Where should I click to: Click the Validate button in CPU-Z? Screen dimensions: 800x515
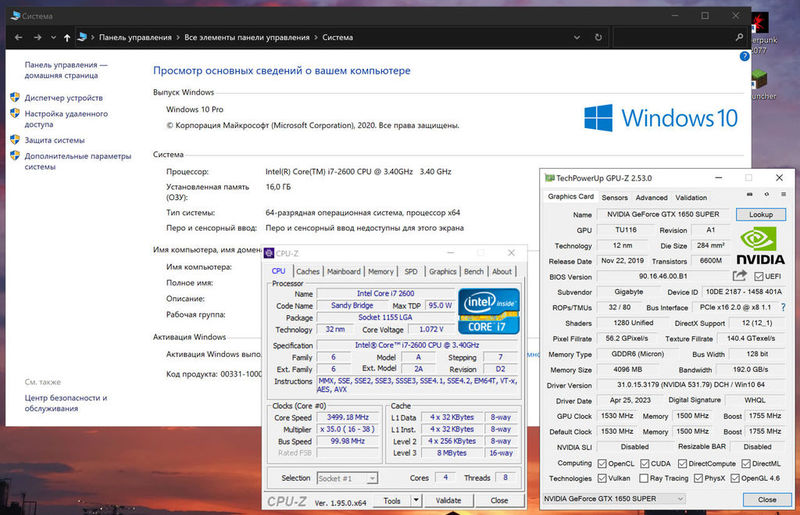448,500
